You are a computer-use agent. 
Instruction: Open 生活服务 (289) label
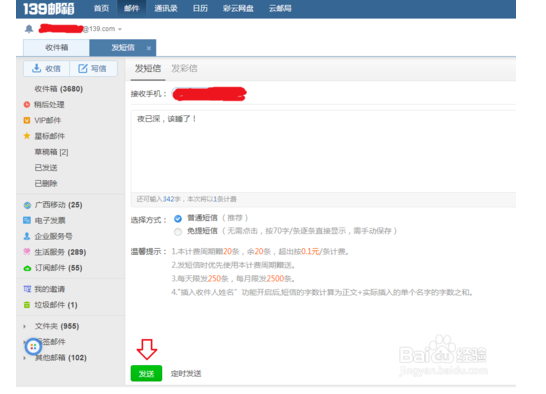[x=60, y=252]
